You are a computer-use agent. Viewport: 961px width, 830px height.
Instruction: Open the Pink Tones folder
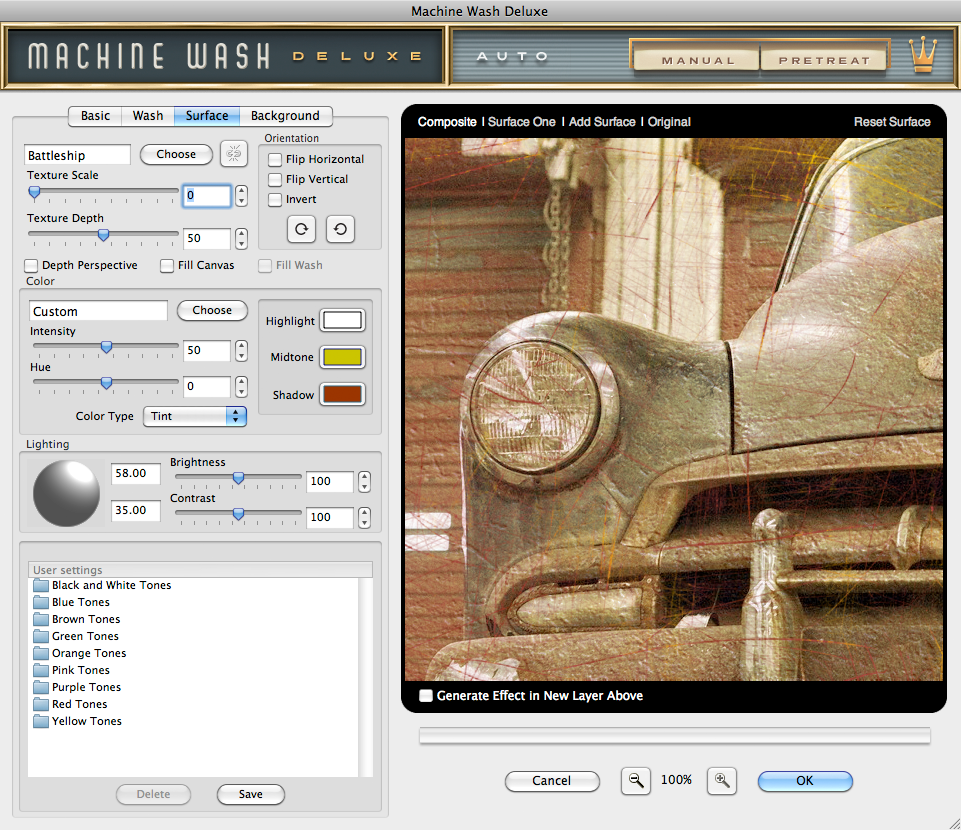tap(71, 670)
